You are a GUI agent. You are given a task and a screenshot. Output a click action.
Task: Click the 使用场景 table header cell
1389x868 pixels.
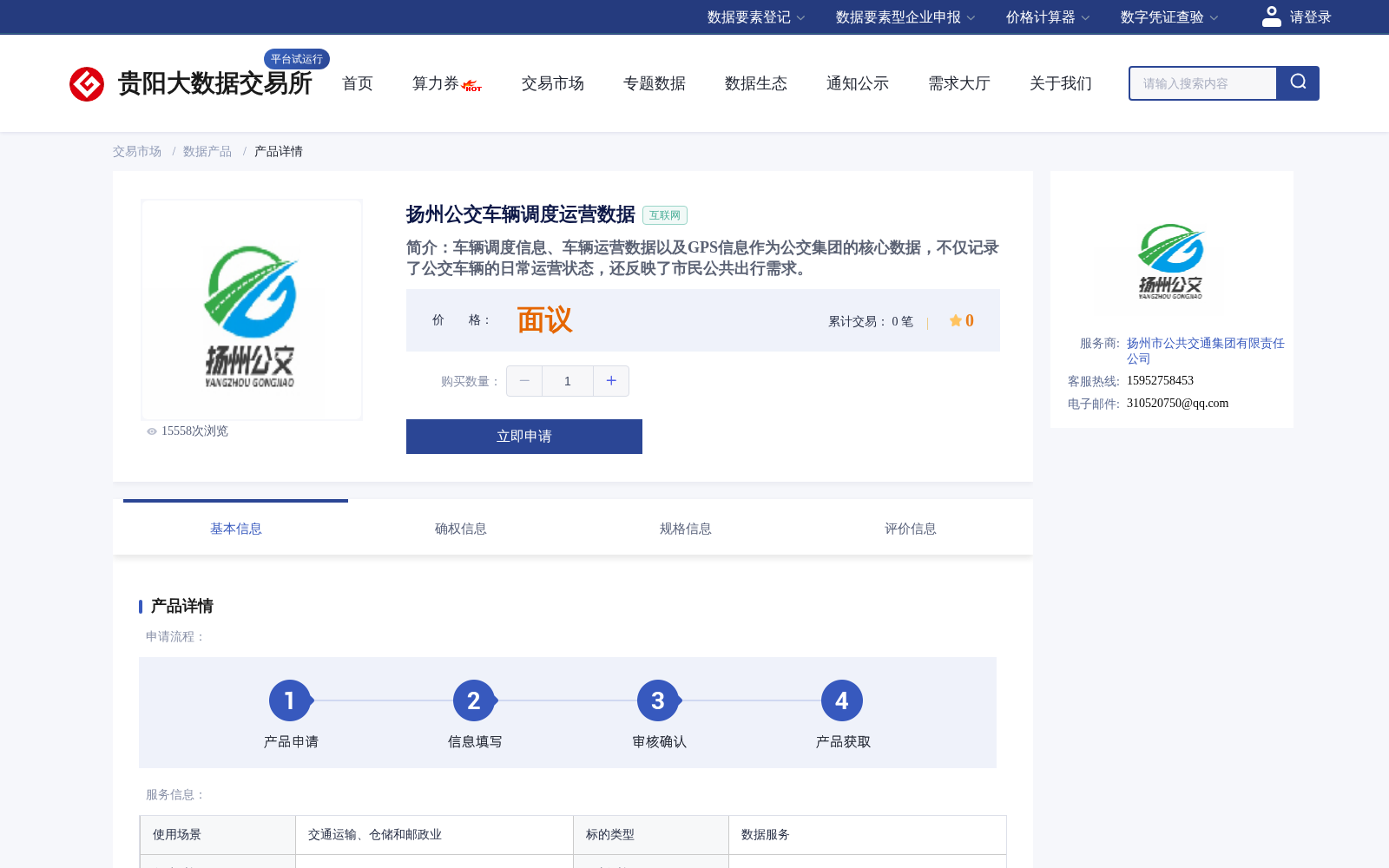[218, 835]
